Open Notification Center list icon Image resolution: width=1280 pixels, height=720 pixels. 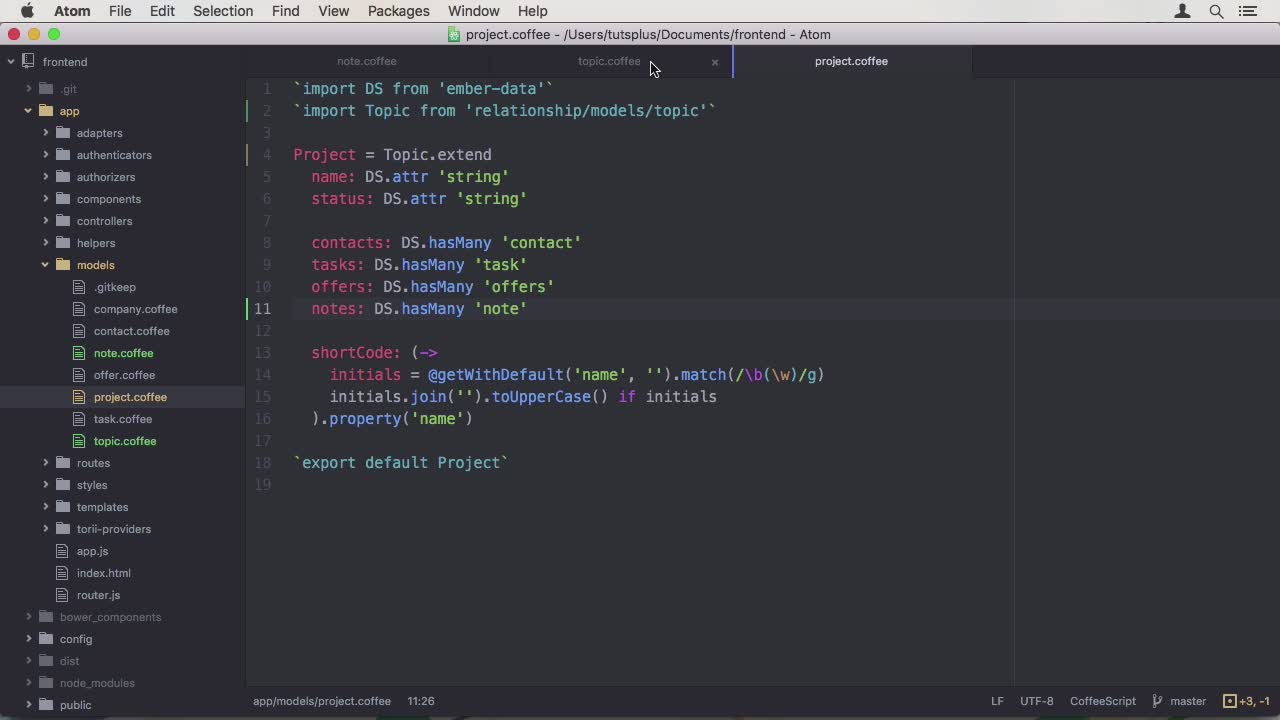point(1247,11)
